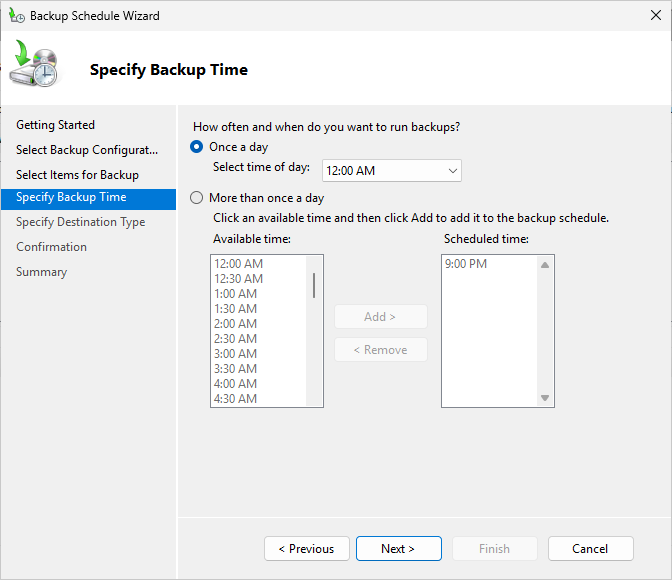Open the Select time of day dropdown
The width and height of the screenshot is (672, 580).
pos(391,171)
